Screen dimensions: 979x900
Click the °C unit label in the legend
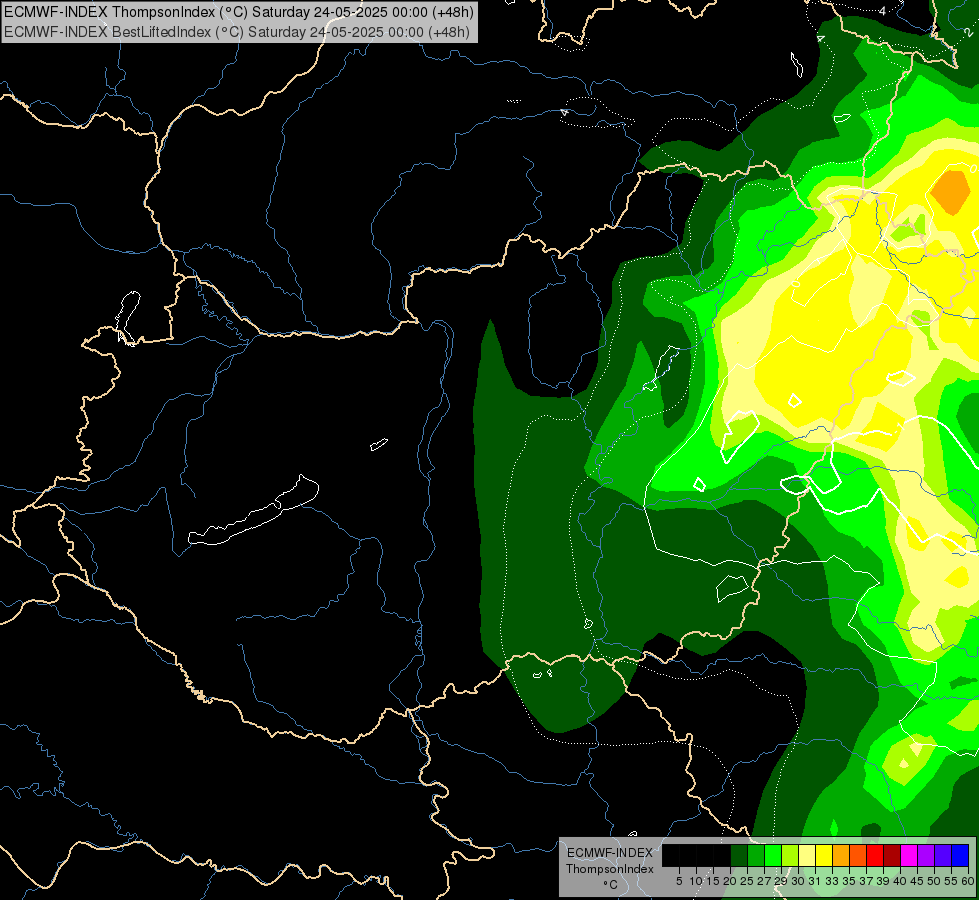tap(611, 885)
